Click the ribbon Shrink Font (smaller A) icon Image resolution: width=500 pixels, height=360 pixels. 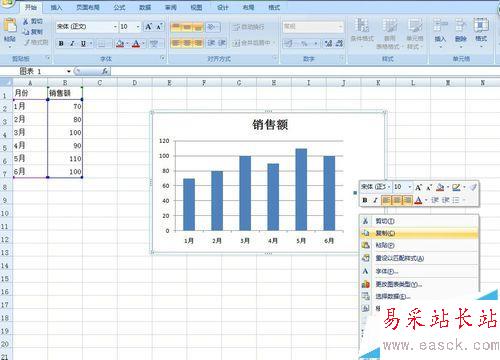(x=159, y=27)
